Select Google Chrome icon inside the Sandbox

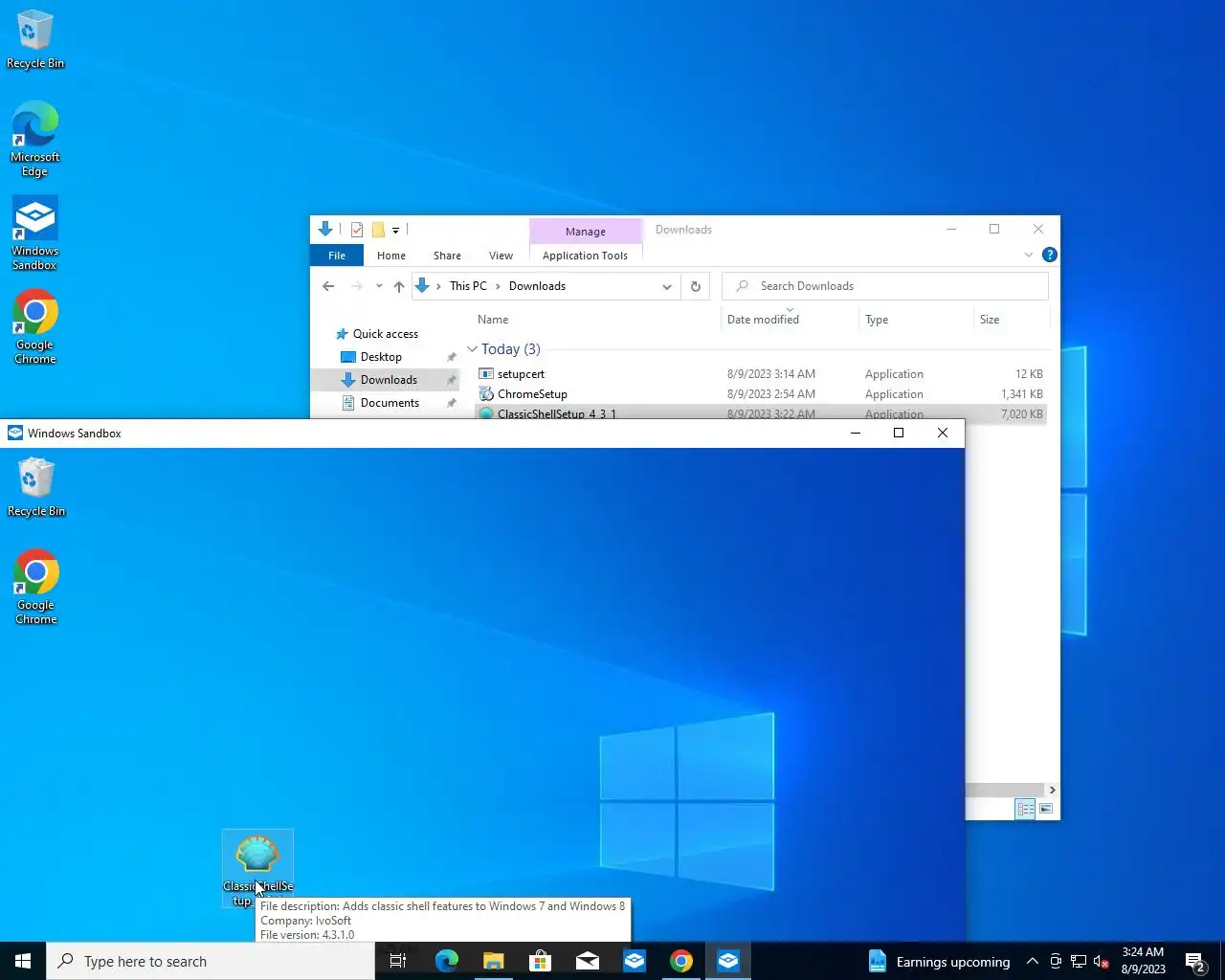pyautogui.click(x=36, y=587)
